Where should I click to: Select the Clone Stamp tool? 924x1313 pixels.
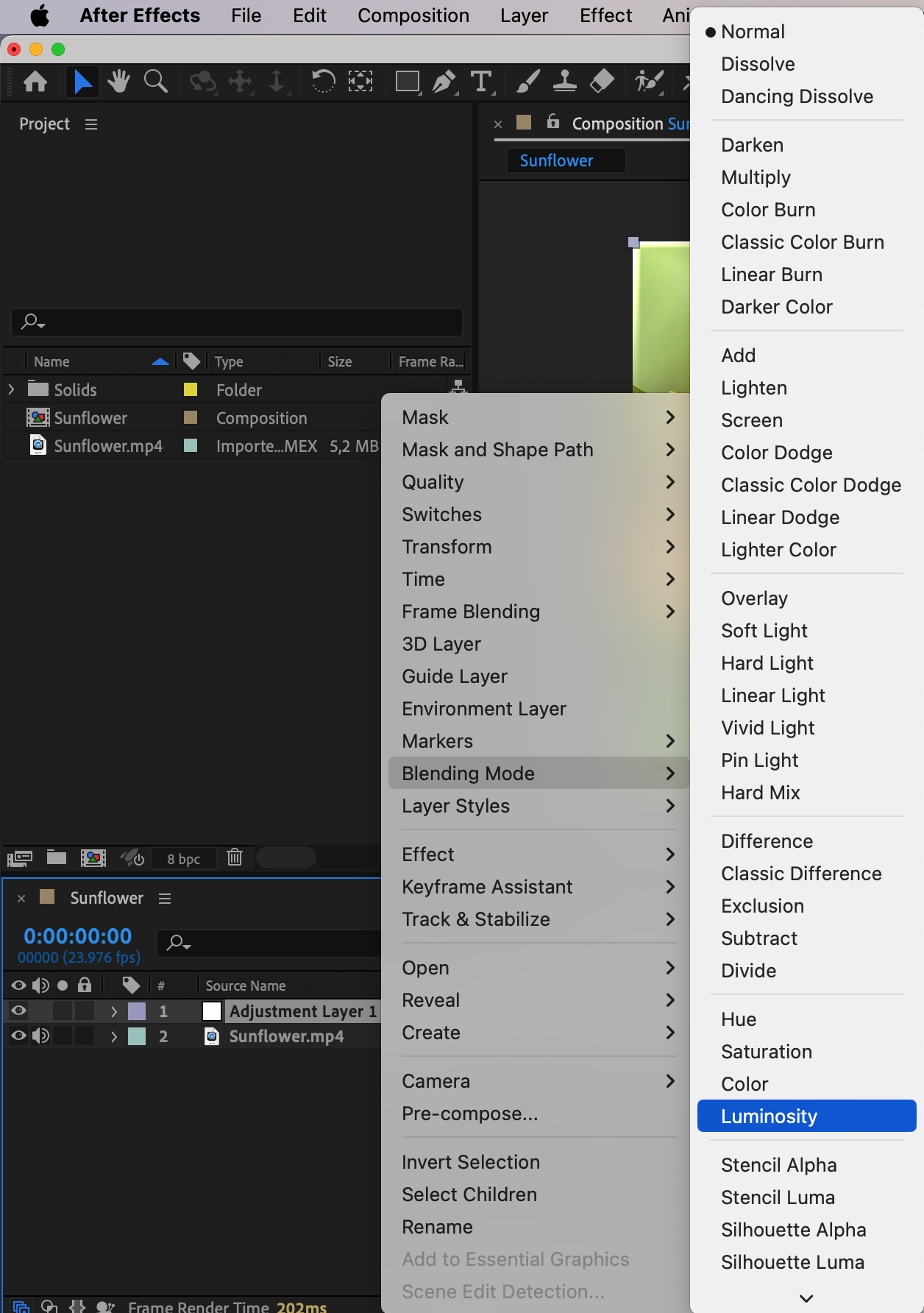564,81
